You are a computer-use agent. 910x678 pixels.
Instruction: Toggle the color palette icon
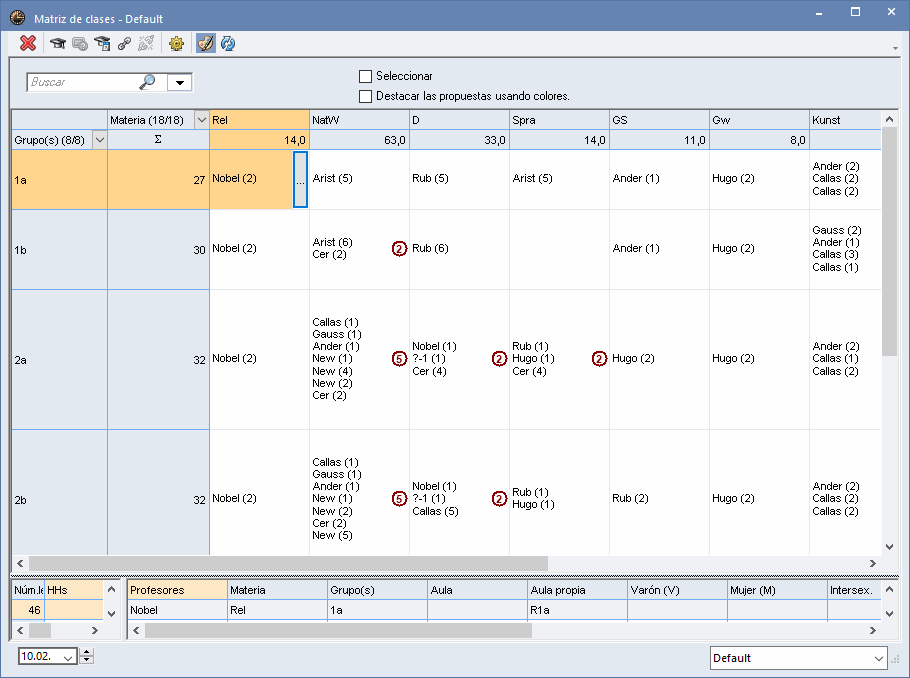pos(205,43)
